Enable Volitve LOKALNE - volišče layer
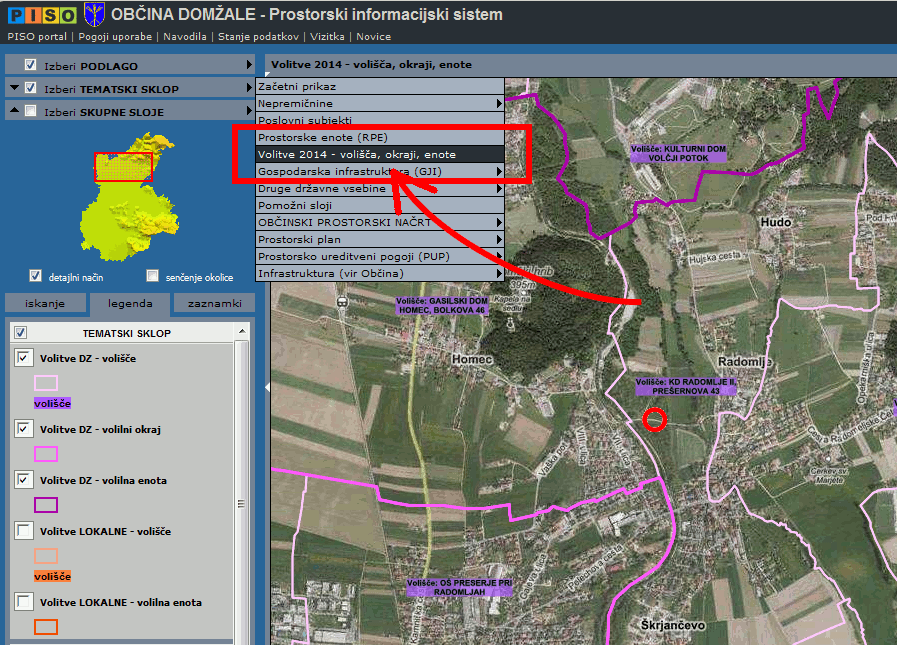The height and width of the screenshot is (645, 897). click(x=24, y=532)
